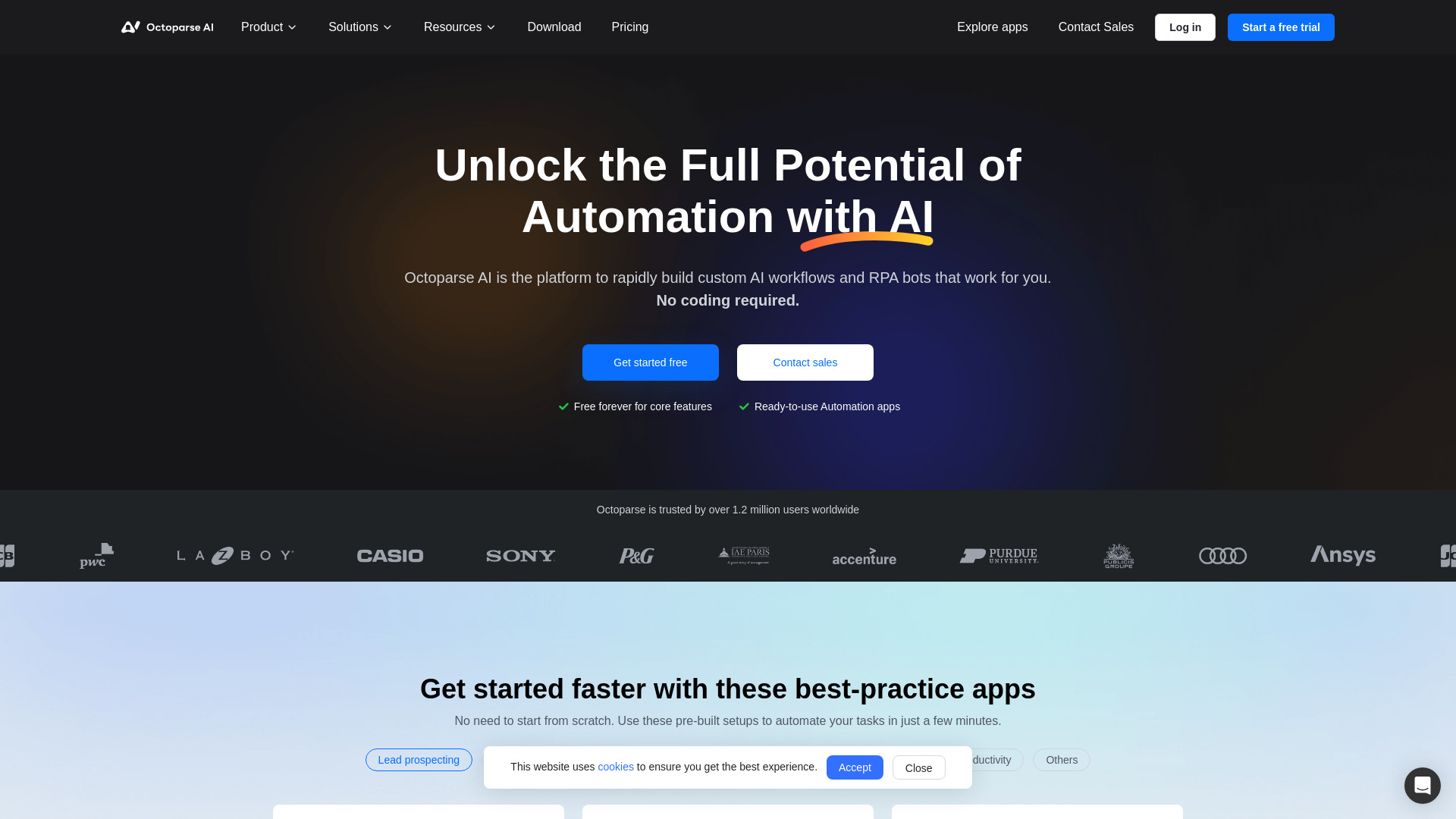This screenshot has height=819, width=1456.
Task: Click the Contact sales button
Action: coord(805,362)
